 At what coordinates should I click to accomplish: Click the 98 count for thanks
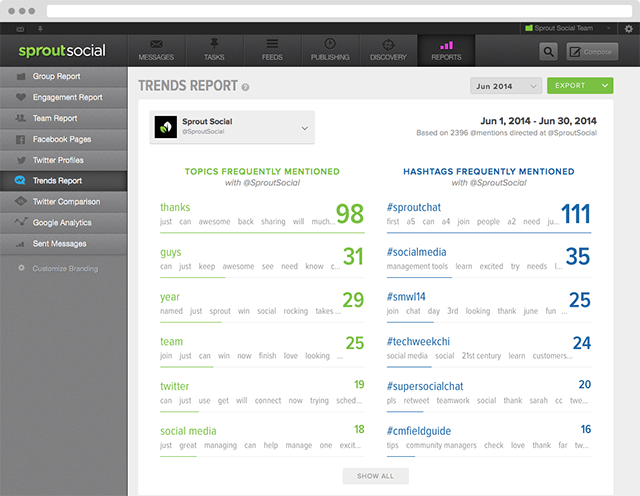click(350, 214)
